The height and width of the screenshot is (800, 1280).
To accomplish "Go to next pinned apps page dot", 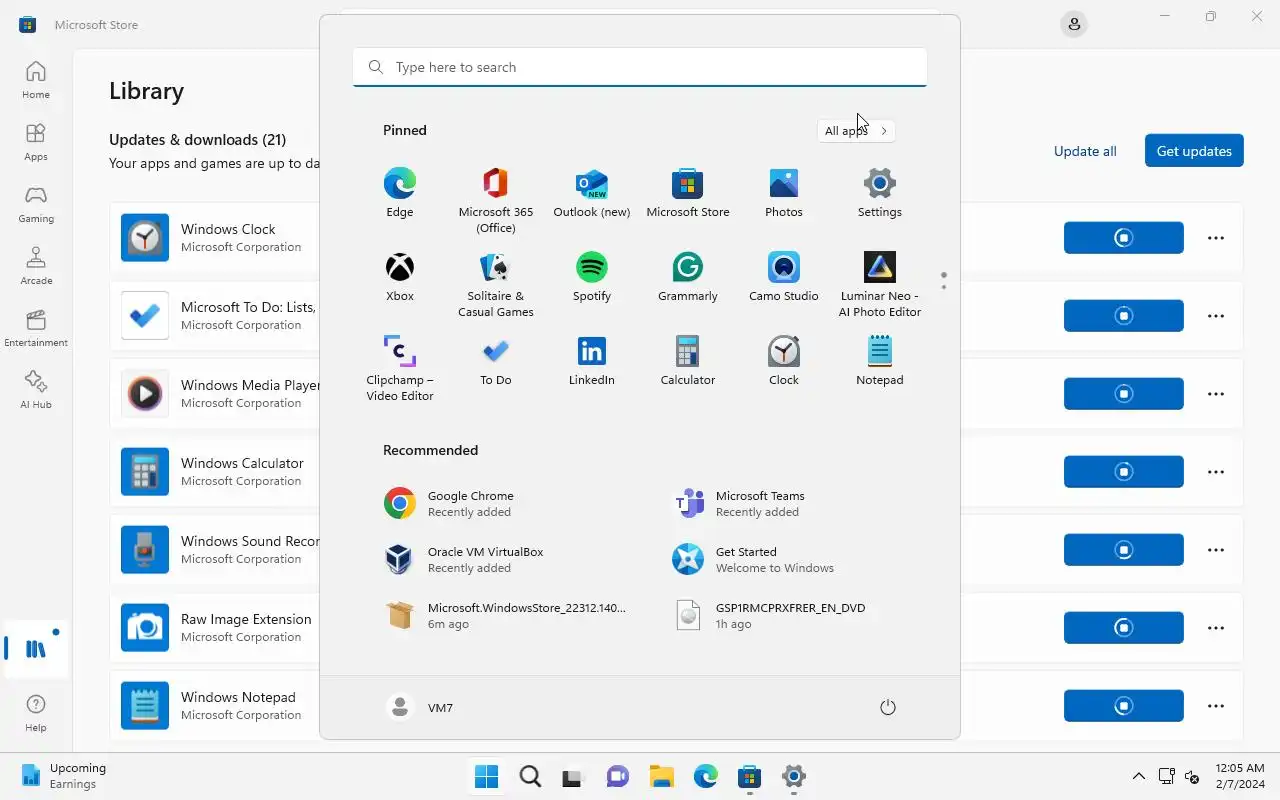I will (943, 288).
